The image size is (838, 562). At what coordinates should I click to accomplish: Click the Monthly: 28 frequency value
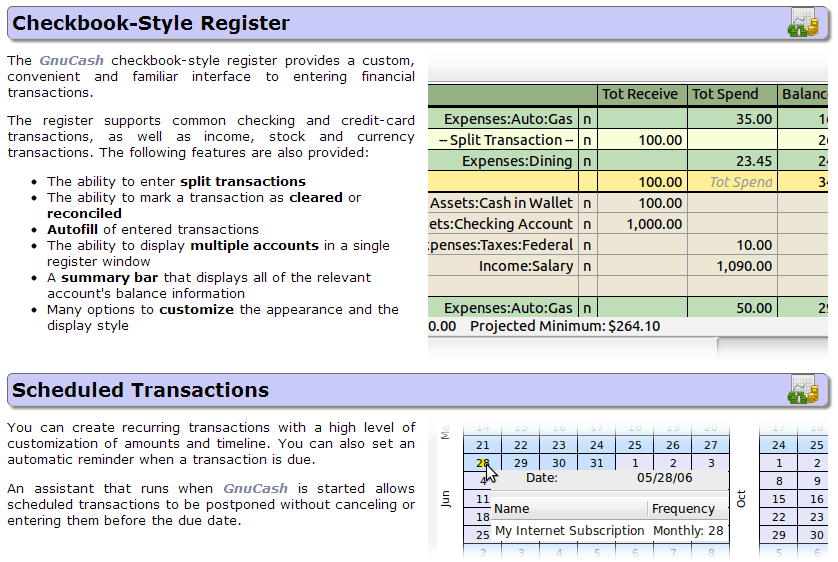pyautogui.click(x=688, y=530)
